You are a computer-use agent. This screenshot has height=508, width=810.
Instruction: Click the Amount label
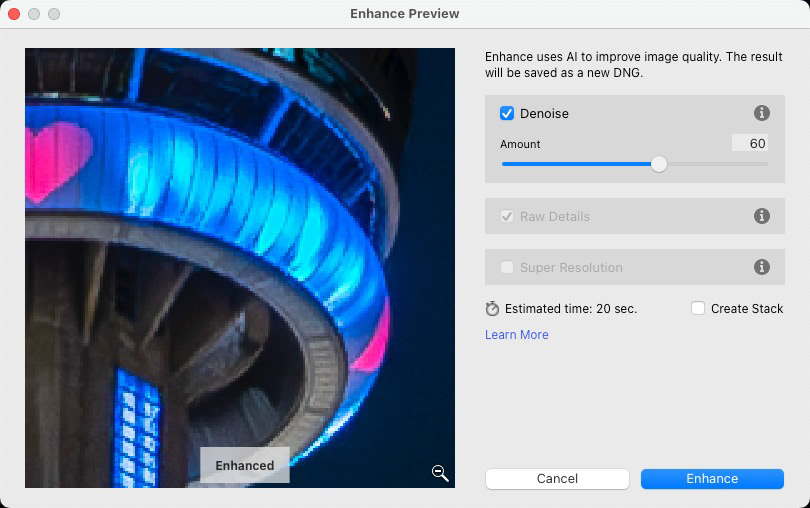pos(520,144)
